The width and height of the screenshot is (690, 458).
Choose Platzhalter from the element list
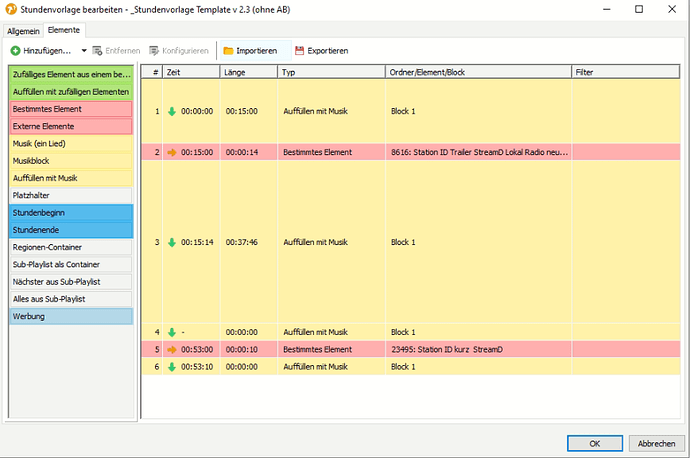(x=70, y=195)
